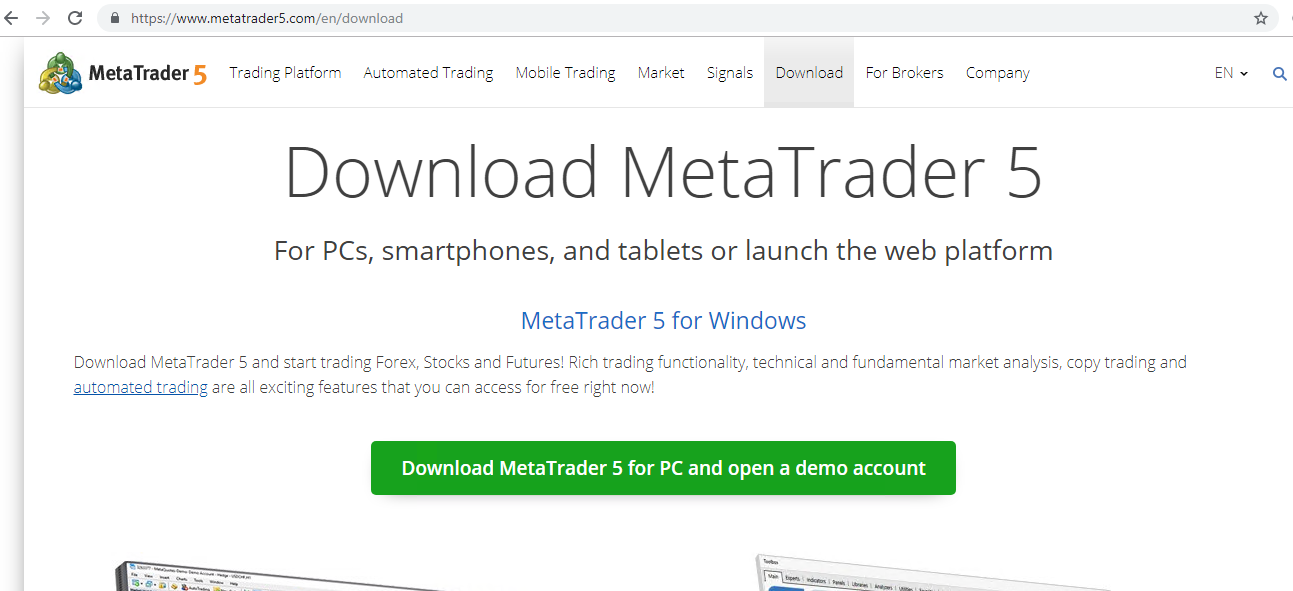Open the Signals section
The image size is (1293, 591).
(x=730, y=72)
